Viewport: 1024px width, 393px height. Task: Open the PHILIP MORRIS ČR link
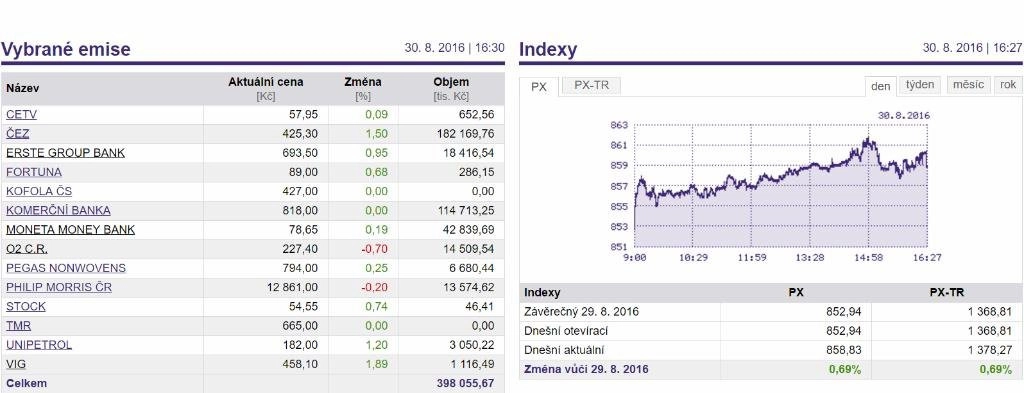point(59,287)
